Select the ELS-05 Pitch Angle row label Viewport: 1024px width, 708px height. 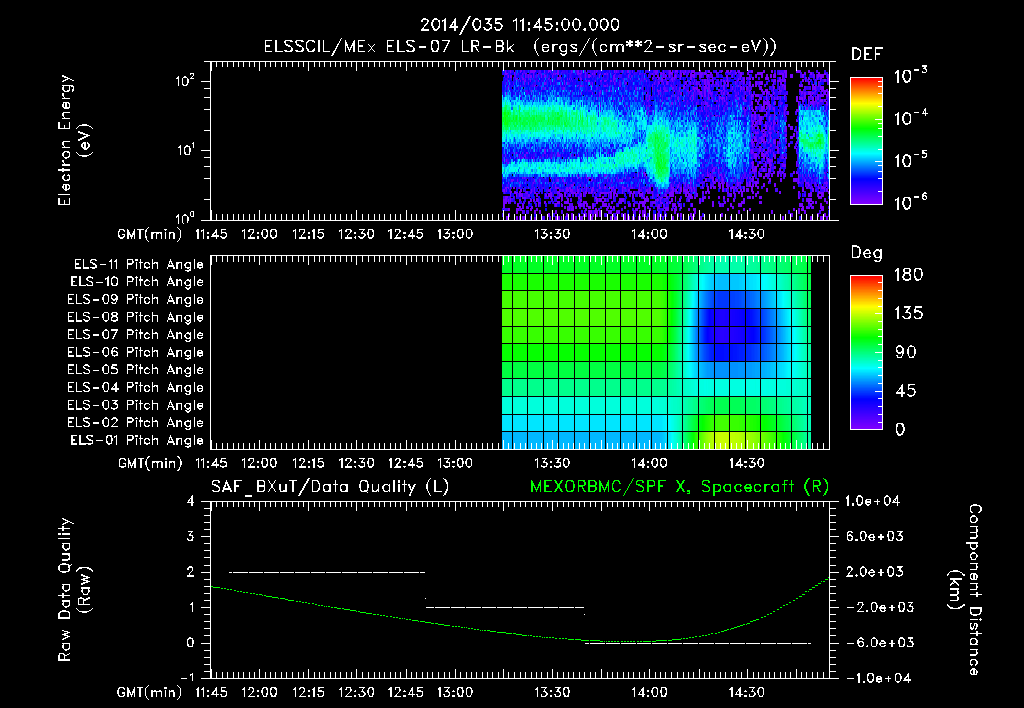pos(136,370)
